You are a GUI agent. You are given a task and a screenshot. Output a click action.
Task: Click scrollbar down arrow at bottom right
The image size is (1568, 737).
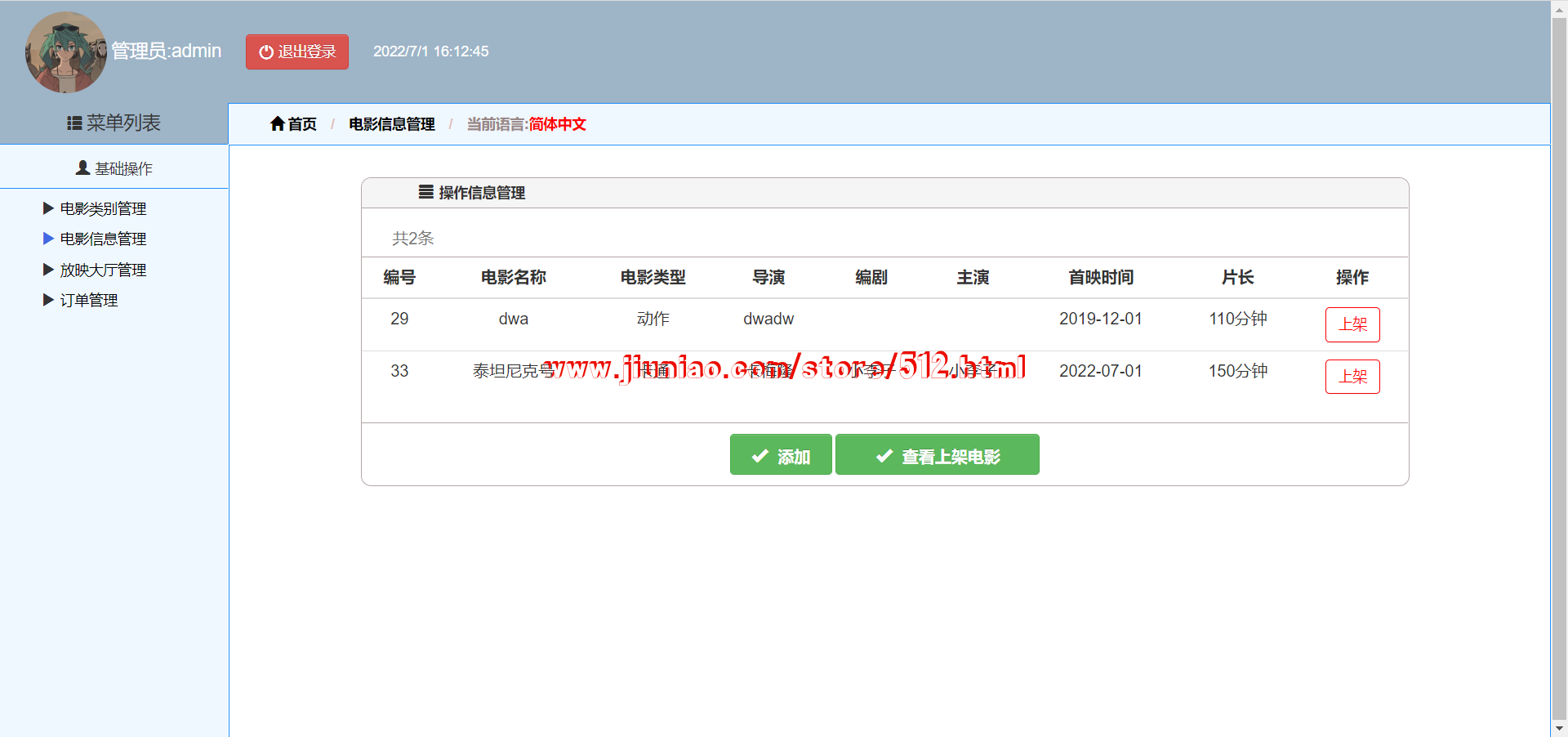(1559, 727)
